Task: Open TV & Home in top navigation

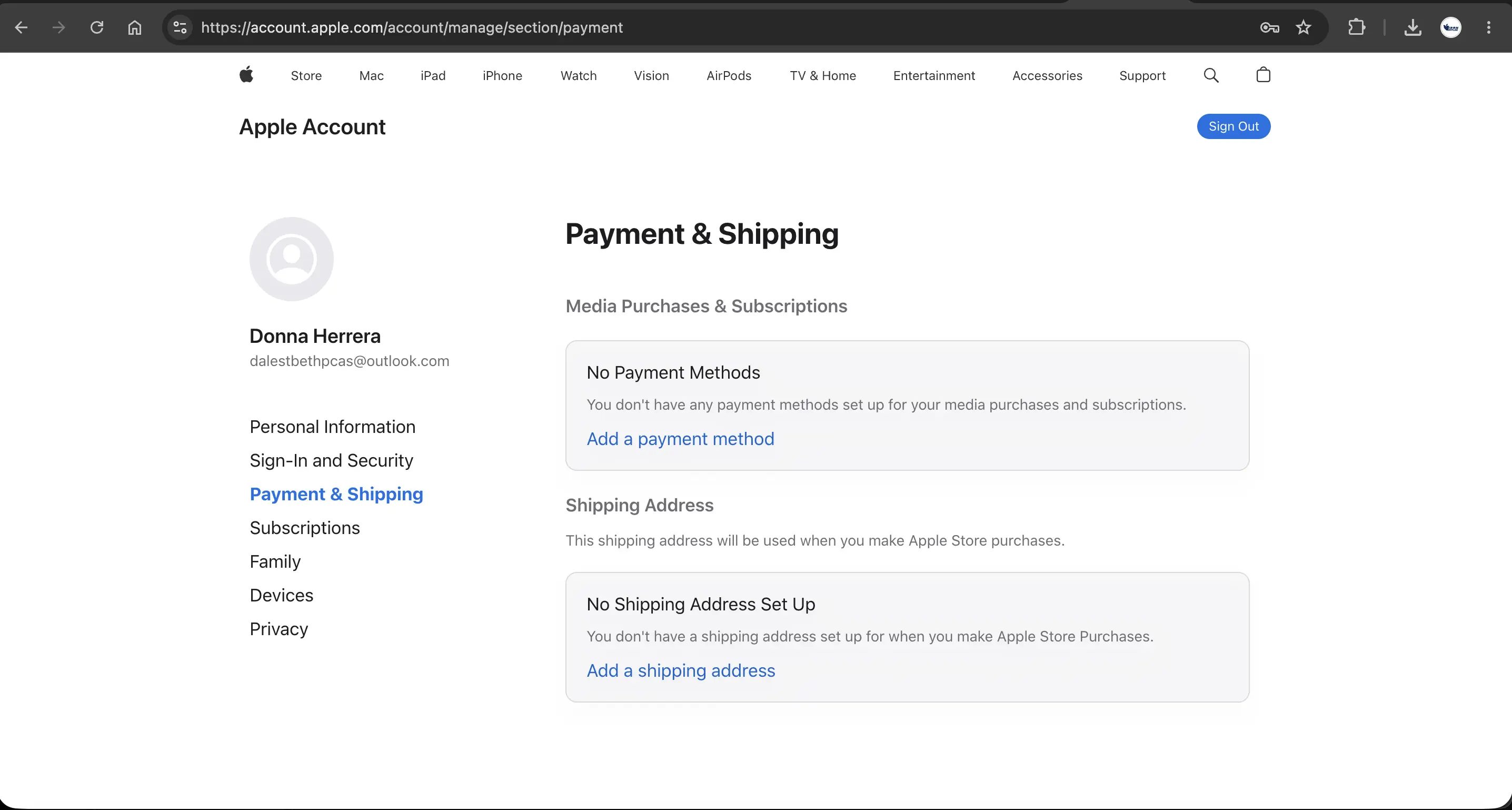Action: [x=823, y=76]
